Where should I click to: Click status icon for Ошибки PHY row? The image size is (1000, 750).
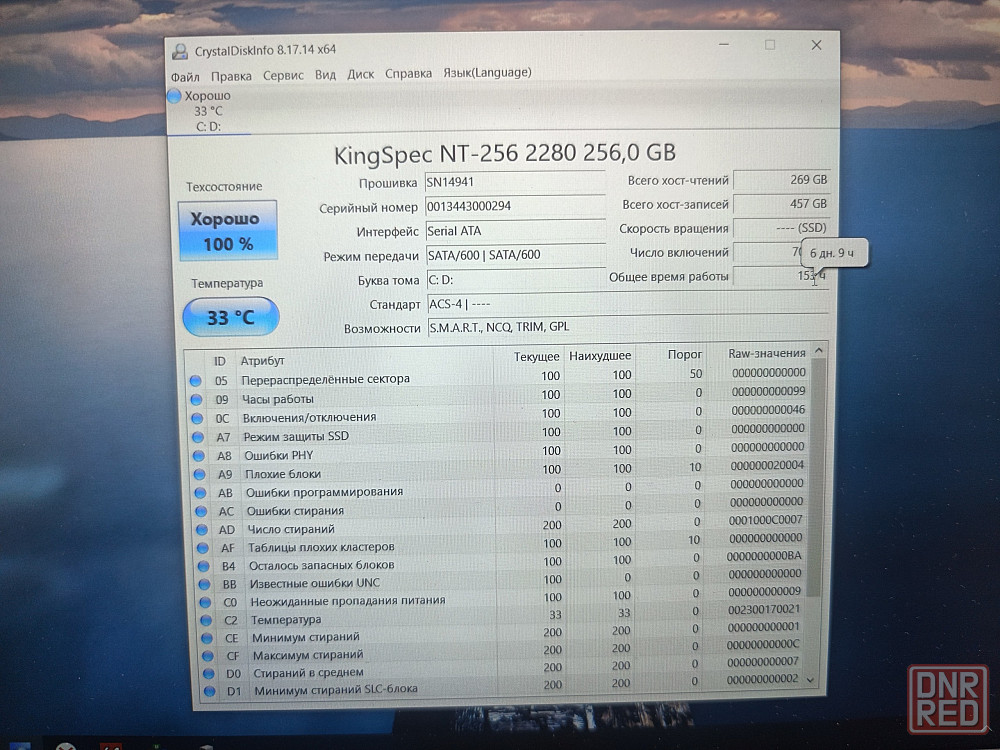tap(198, 455)
